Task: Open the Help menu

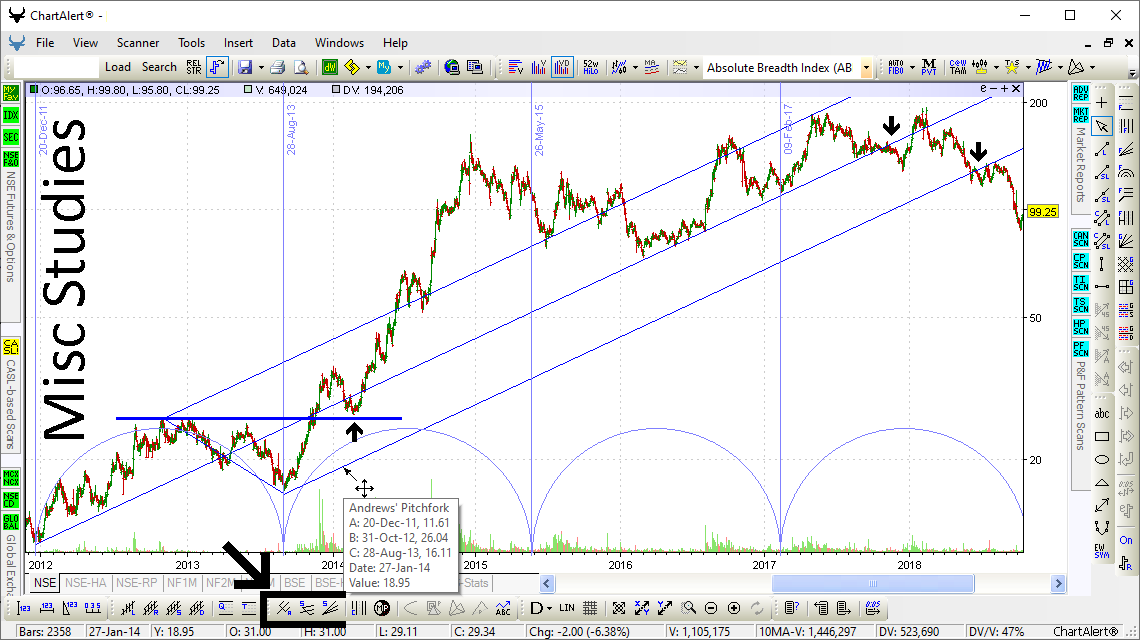Action: 395,43
